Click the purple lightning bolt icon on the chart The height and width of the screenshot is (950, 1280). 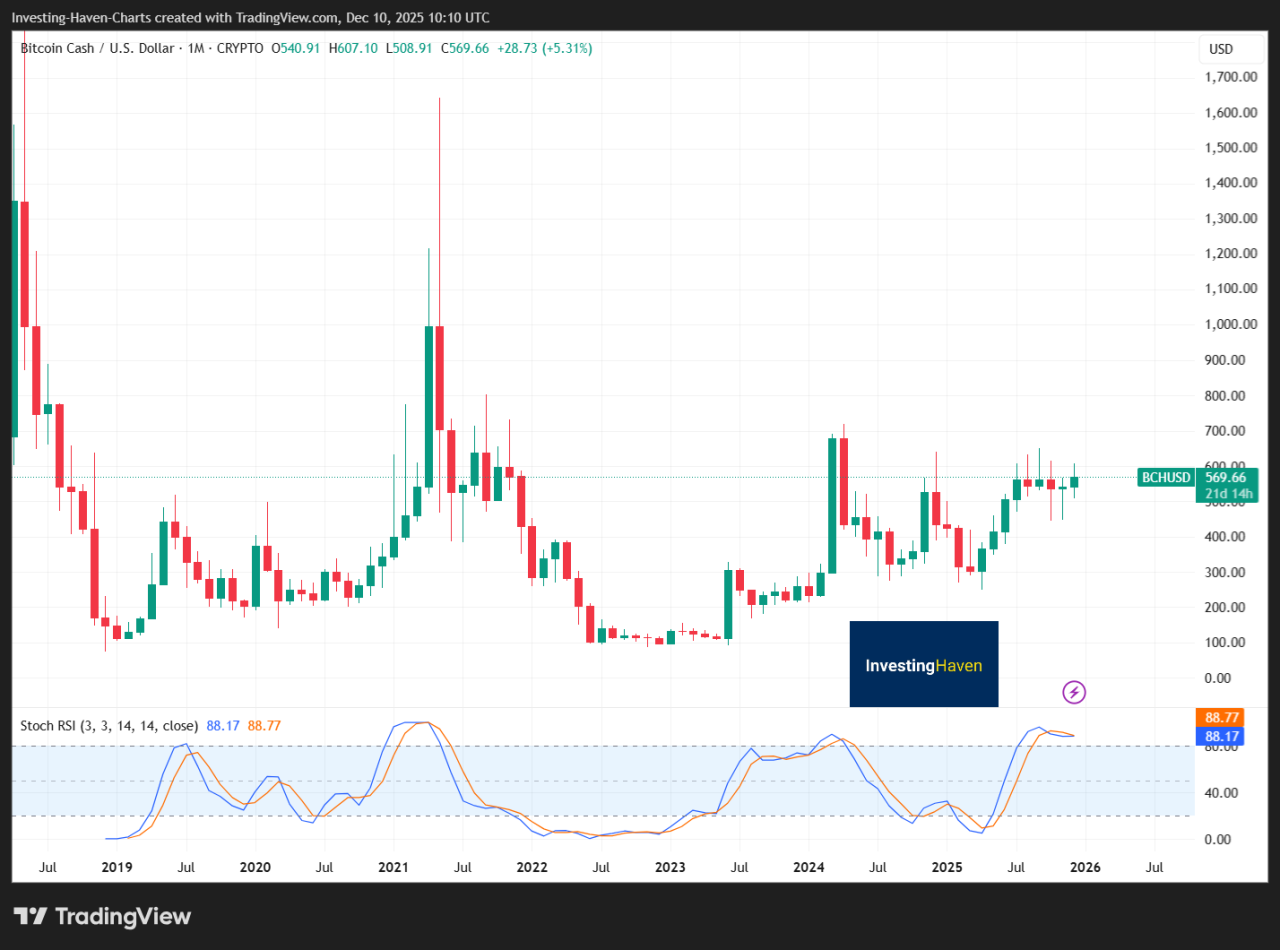1073,692
